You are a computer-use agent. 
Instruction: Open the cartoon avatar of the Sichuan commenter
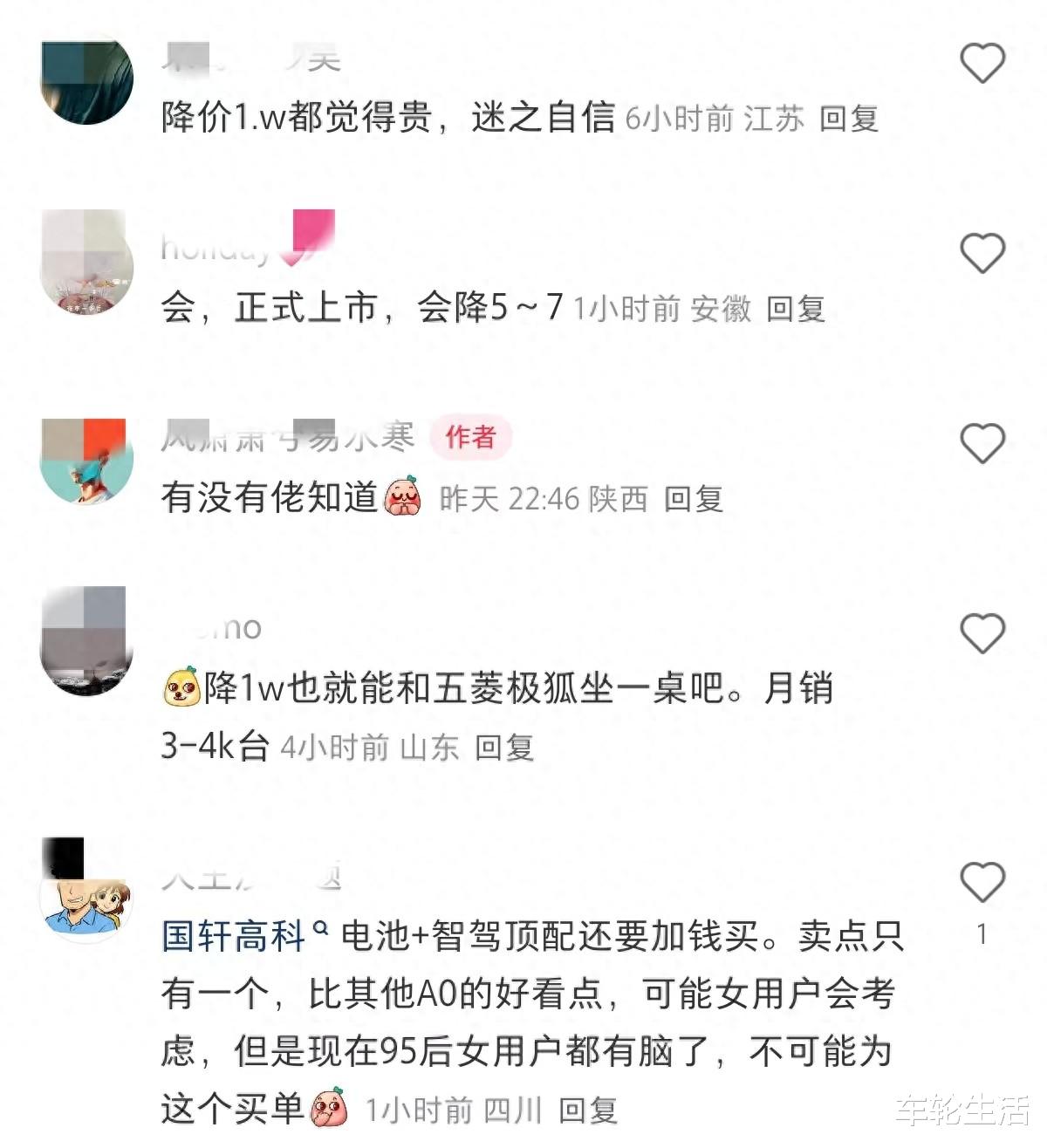tap(86, 899)
